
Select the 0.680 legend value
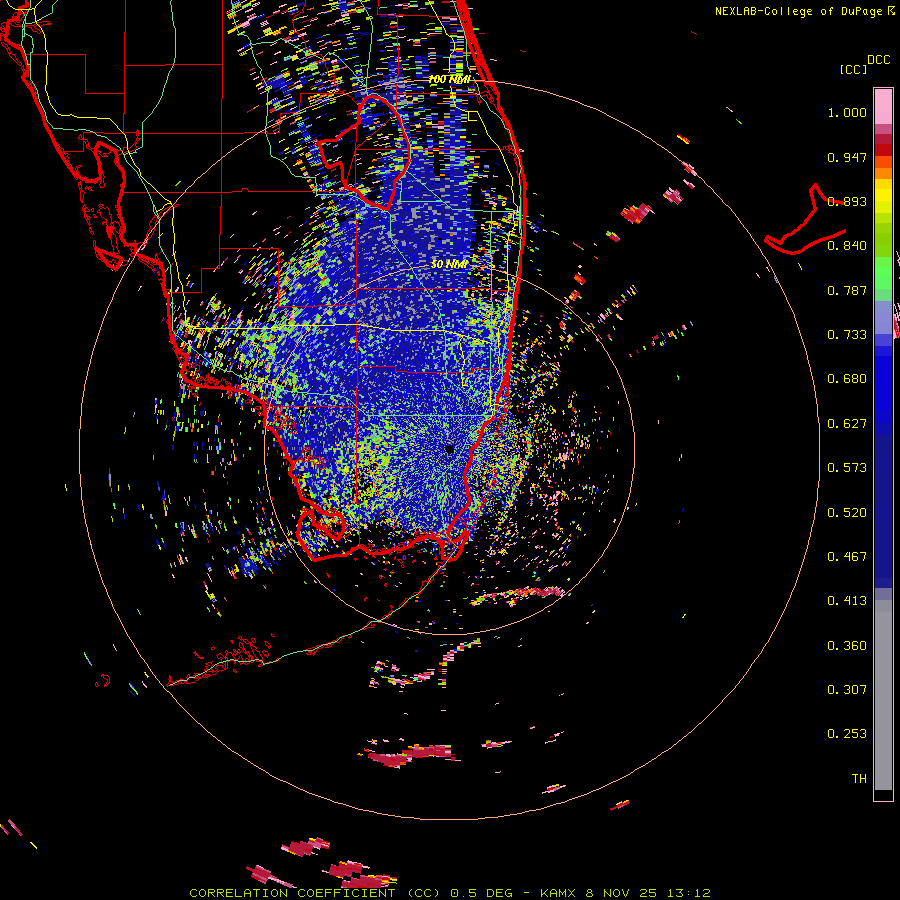[847, 379]
